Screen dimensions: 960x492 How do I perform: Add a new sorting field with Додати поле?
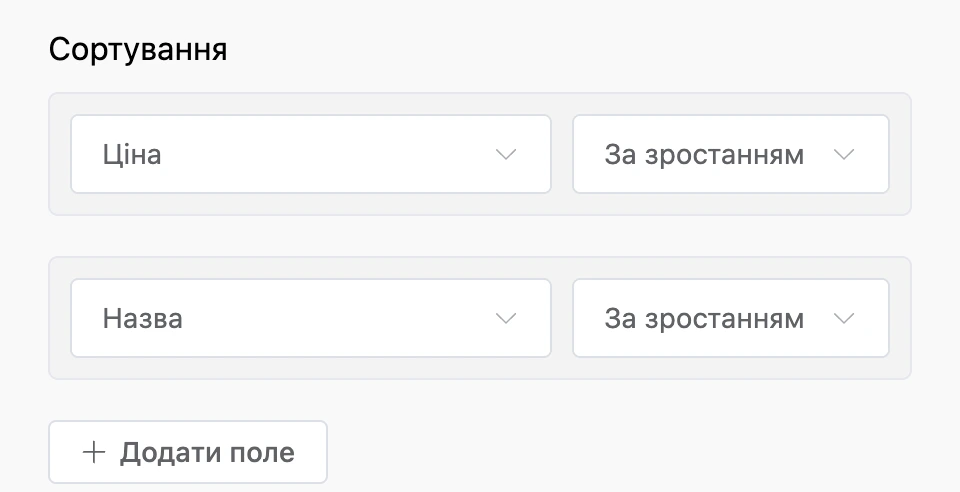188,452
